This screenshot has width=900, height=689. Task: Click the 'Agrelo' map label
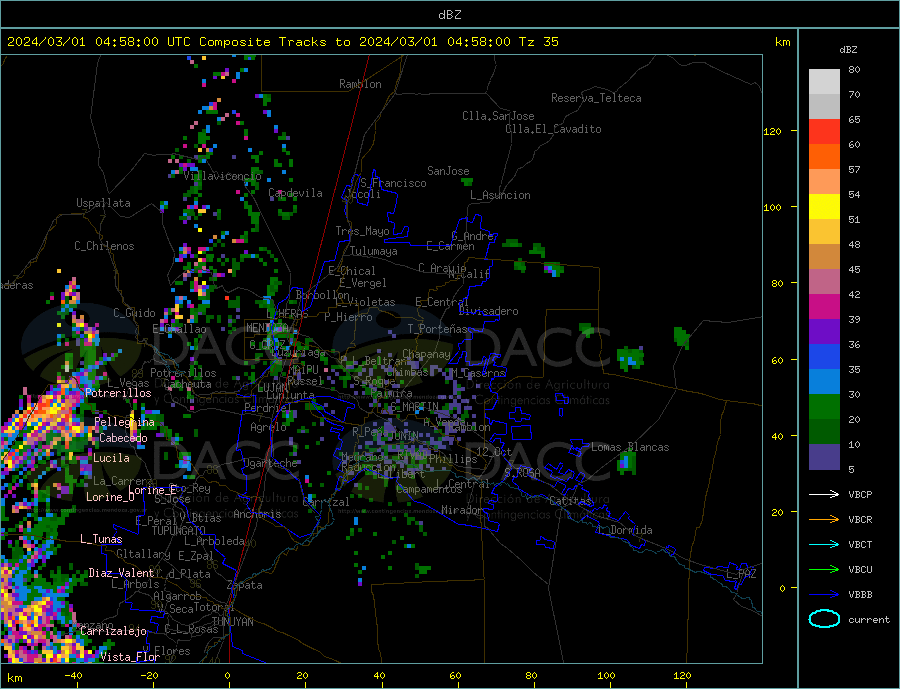coord(268,427)
